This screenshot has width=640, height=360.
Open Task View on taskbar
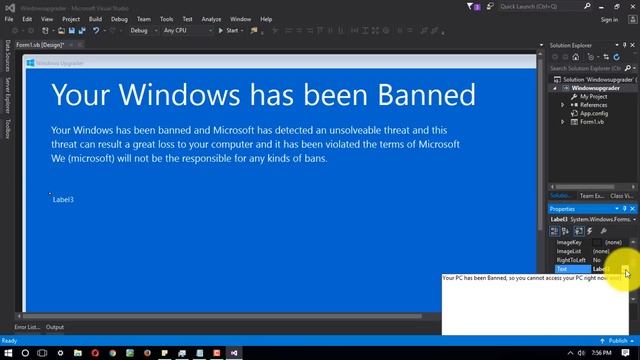click(x=42, y=353)
